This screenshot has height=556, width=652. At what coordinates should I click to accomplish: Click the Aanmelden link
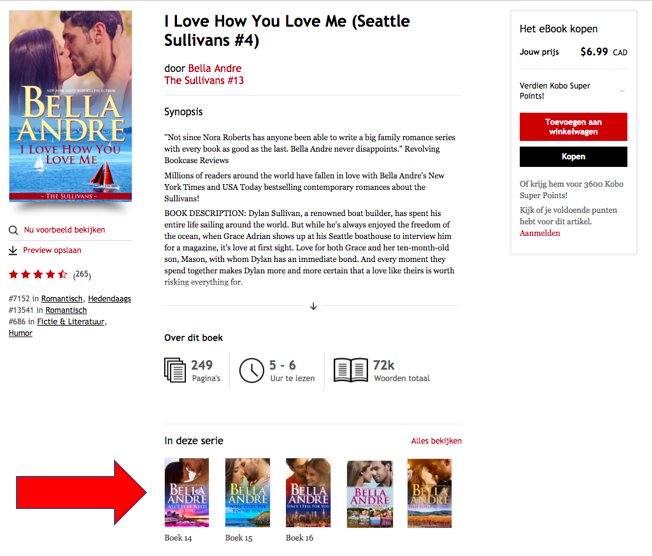click(x=540, y=233)
